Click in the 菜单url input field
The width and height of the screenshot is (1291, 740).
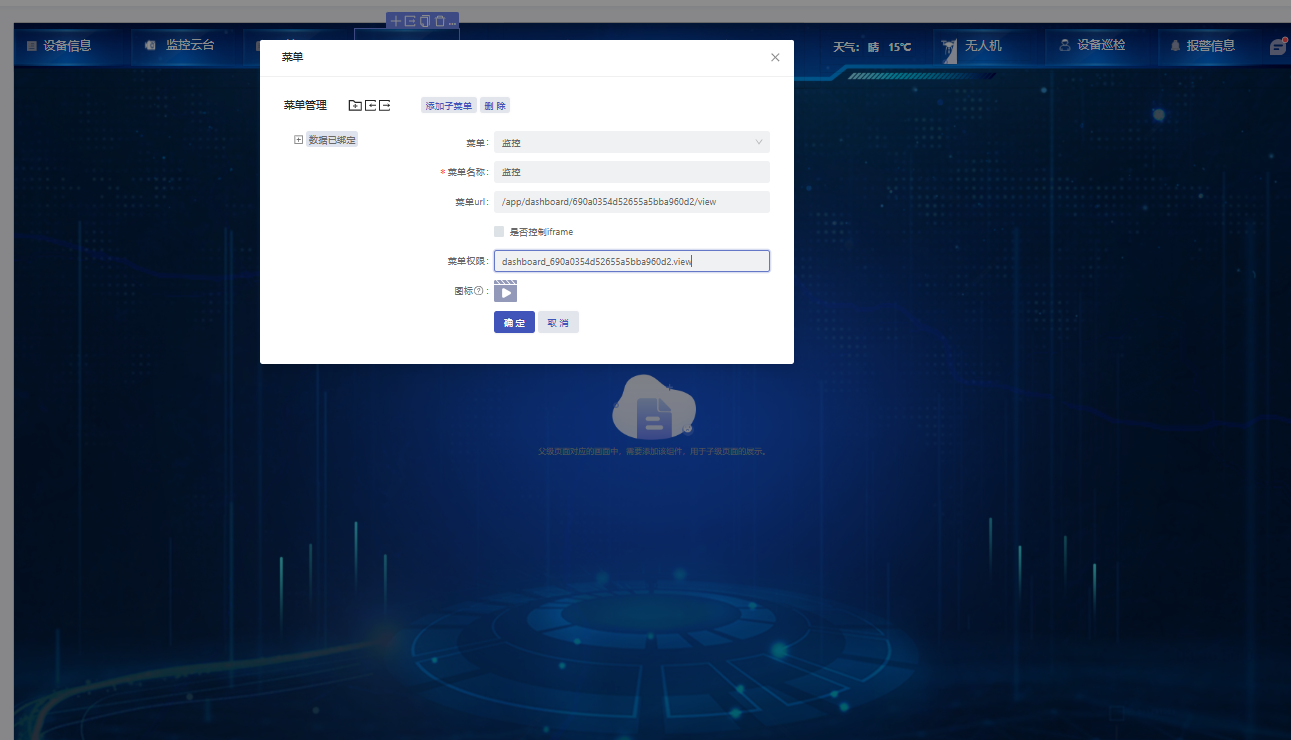click(631, 202)
